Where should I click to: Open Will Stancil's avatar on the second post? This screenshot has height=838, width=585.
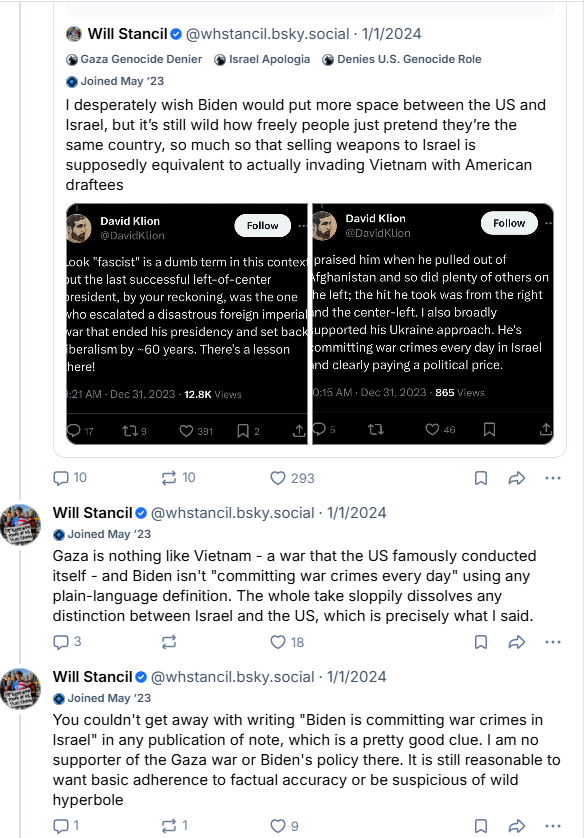(20, 524)
